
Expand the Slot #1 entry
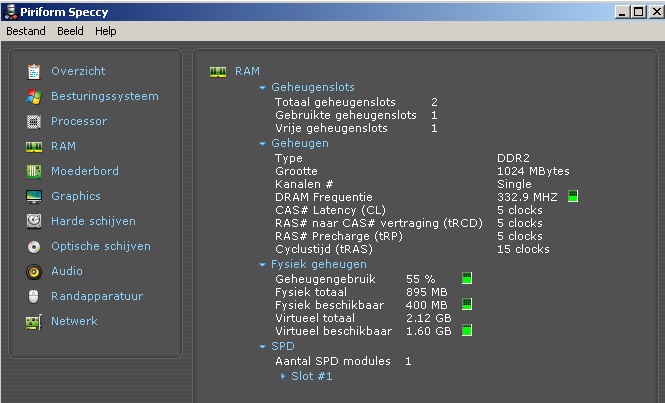coord(283,376)
